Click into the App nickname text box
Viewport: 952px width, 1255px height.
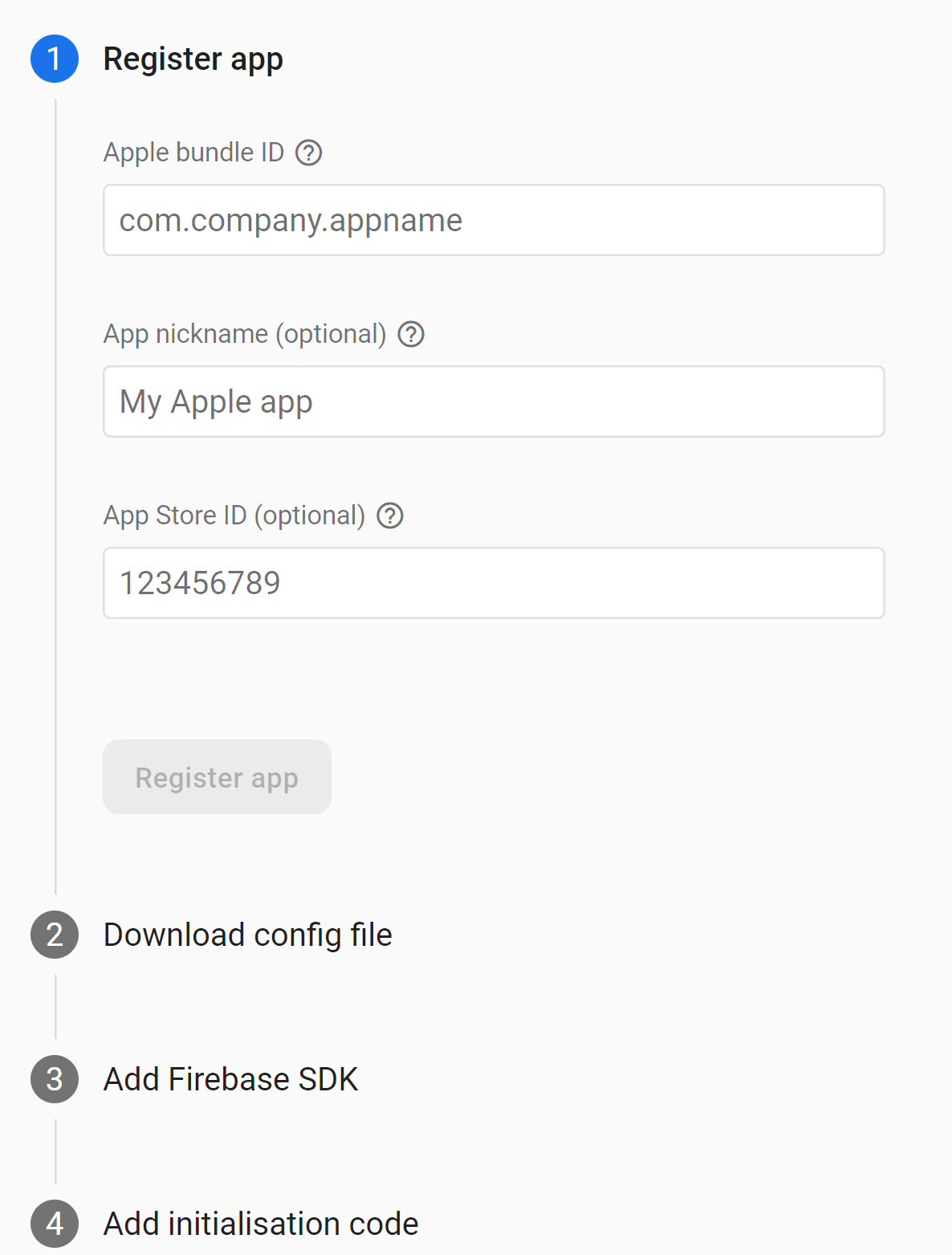(x=494, y=402)
